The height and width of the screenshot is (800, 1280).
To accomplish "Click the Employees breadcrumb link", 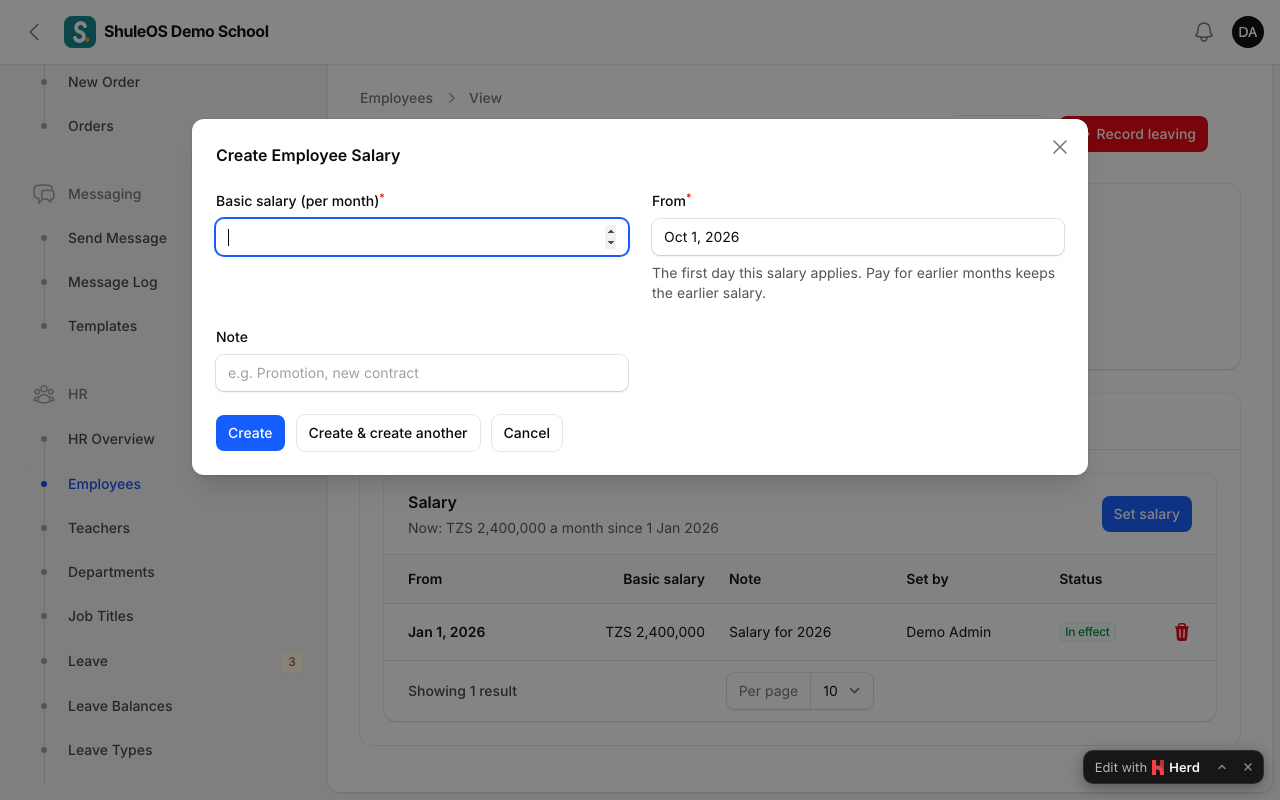I will pos(396,98).
